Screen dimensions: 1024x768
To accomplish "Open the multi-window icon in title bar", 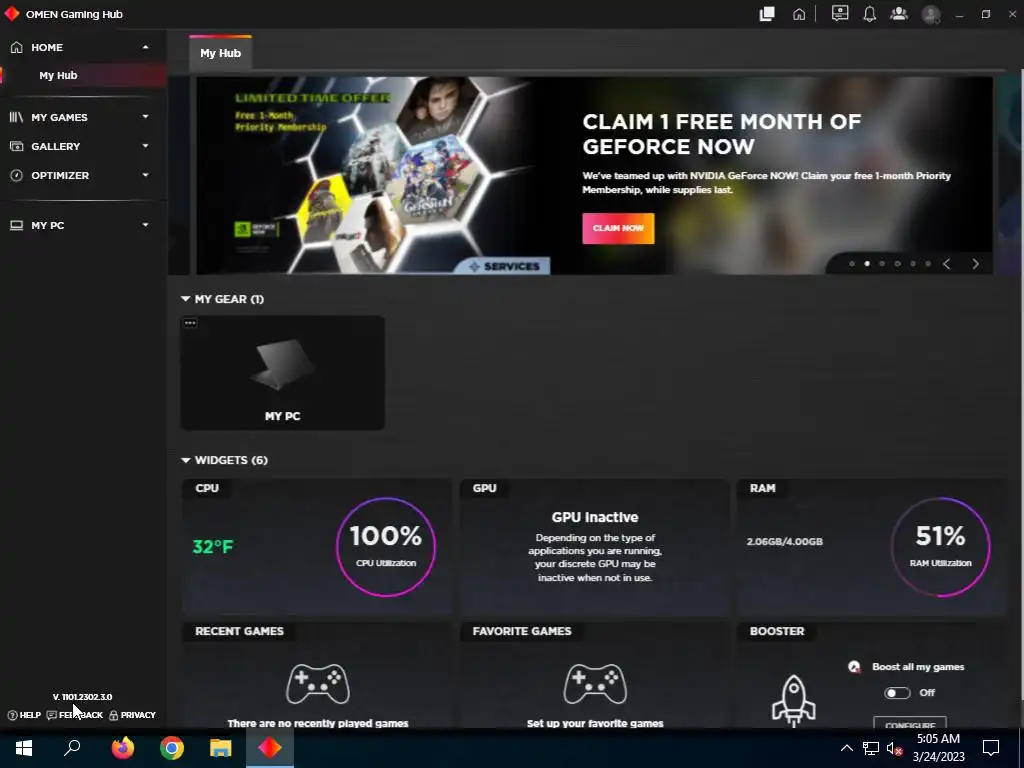I will 767,14.
